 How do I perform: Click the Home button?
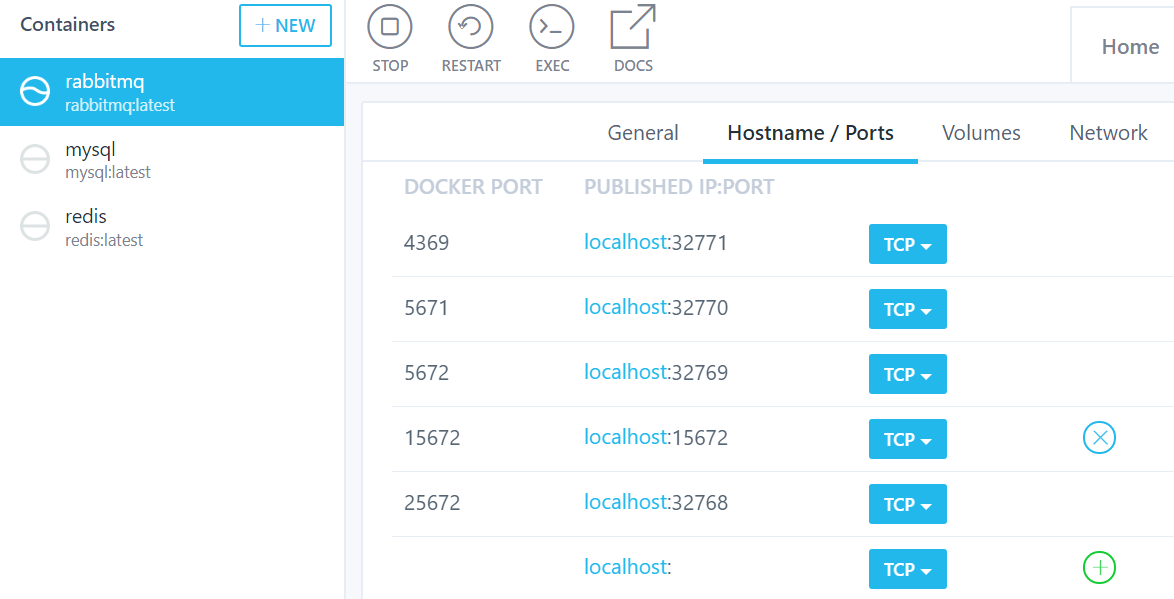click(1130, 46)
